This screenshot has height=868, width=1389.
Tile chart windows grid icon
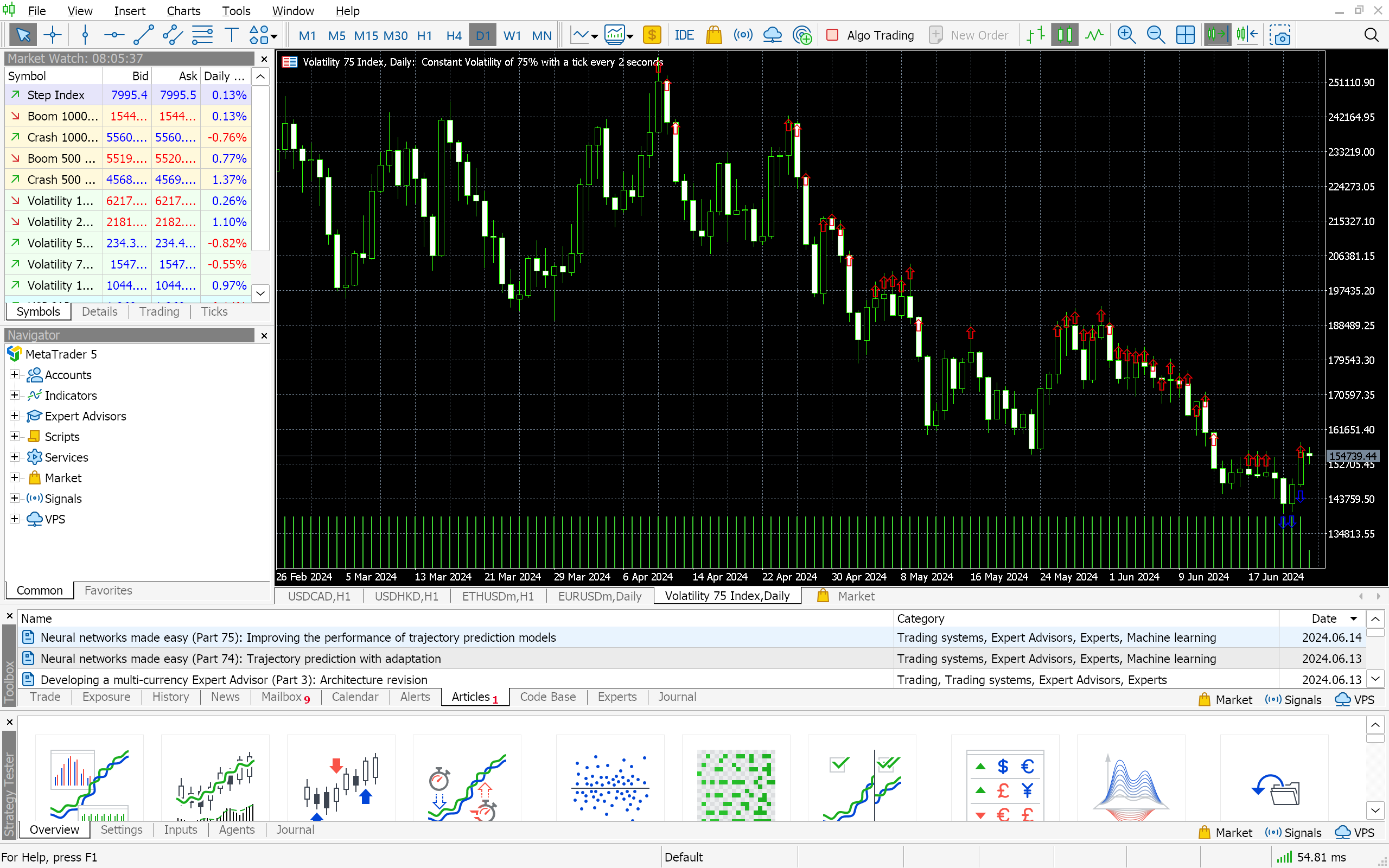click(x=1184, y=35)
